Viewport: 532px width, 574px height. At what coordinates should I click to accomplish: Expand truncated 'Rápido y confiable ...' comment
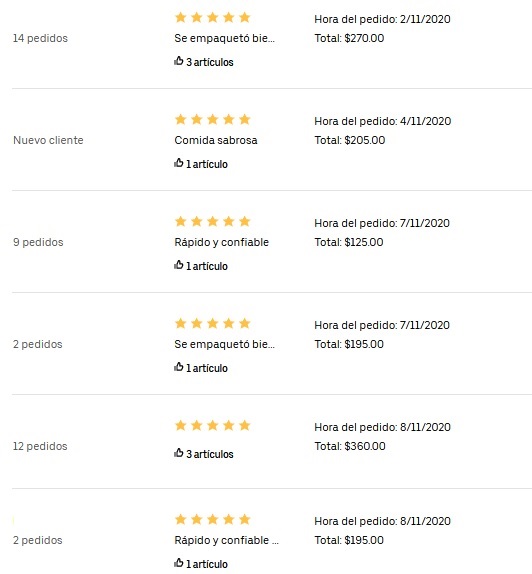pyautogui.click(x=227, y=540)
